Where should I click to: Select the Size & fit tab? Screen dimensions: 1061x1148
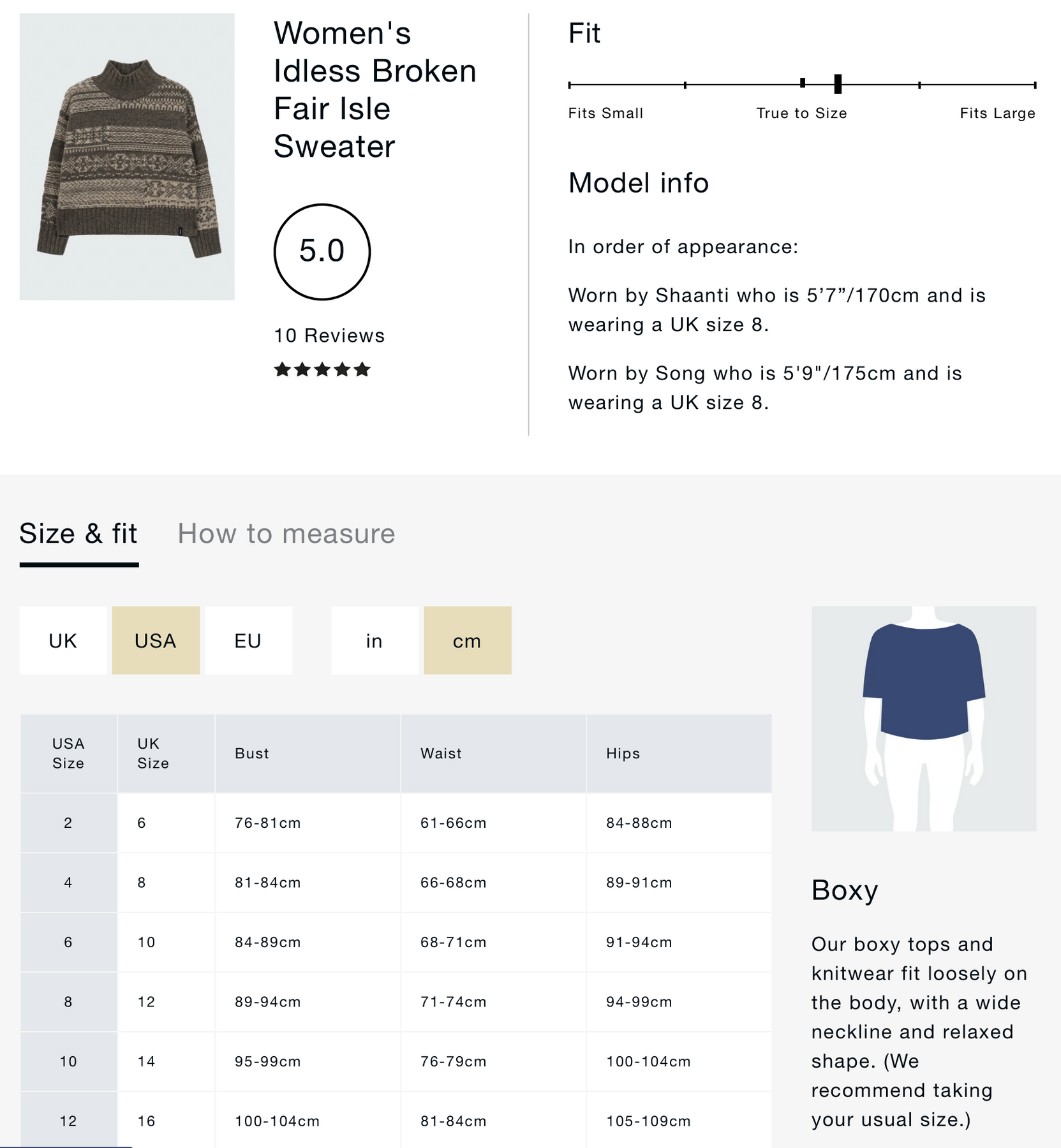pos(78,534)
